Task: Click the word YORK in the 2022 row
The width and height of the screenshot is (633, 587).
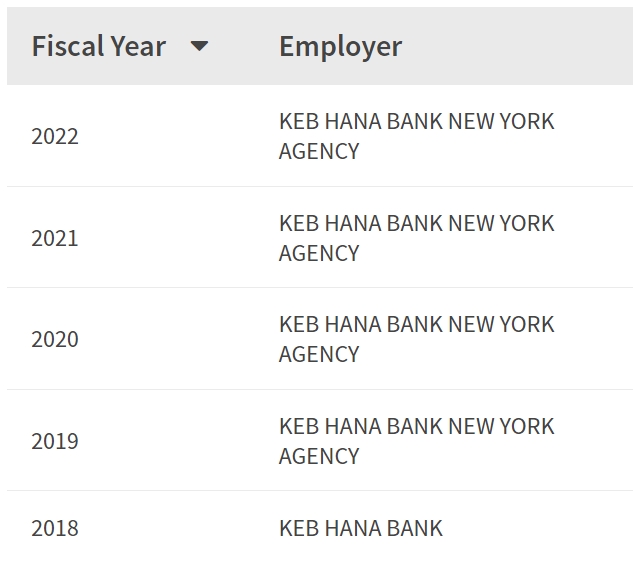Action: 527,121
